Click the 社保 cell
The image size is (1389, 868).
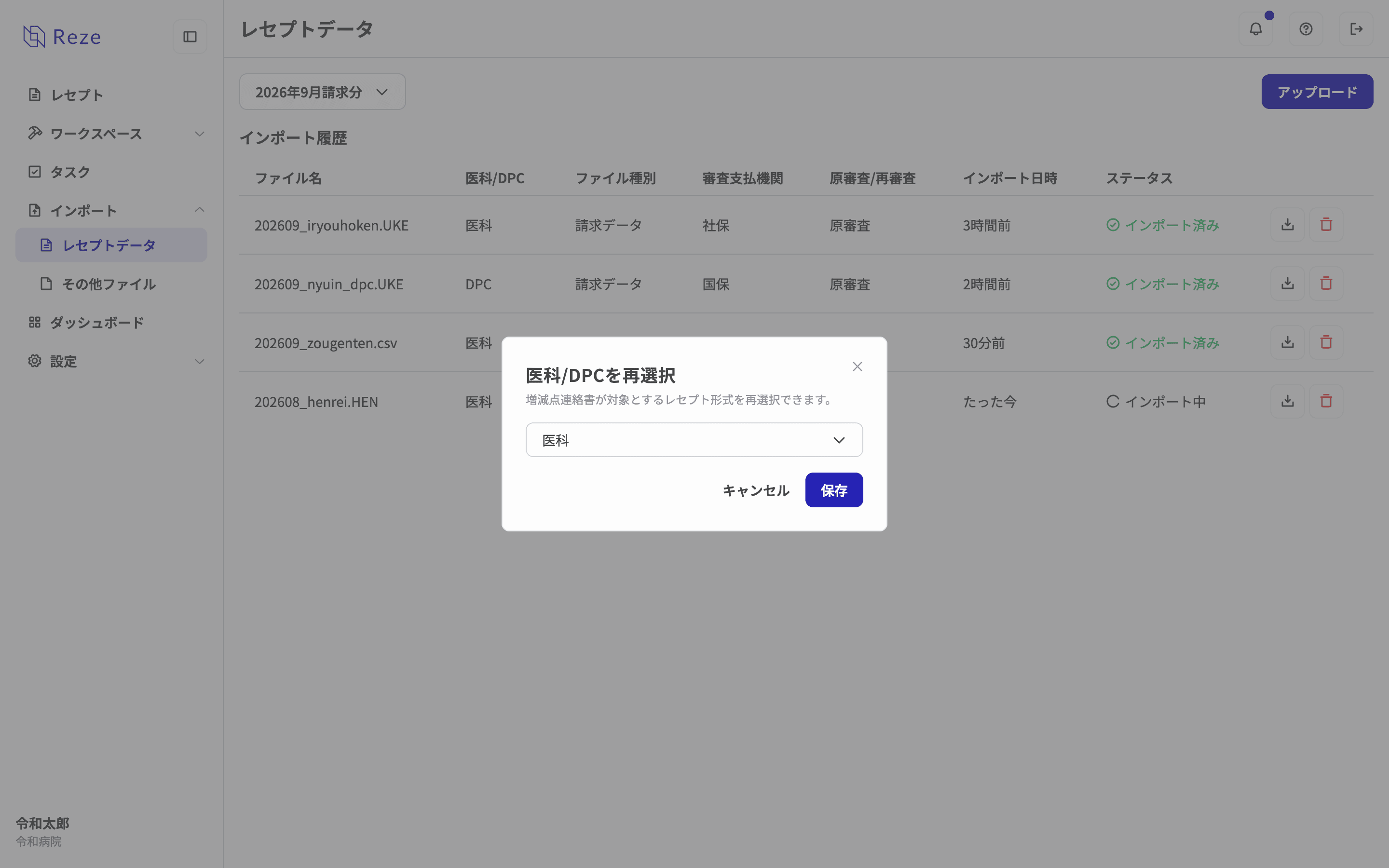[716, 226]
